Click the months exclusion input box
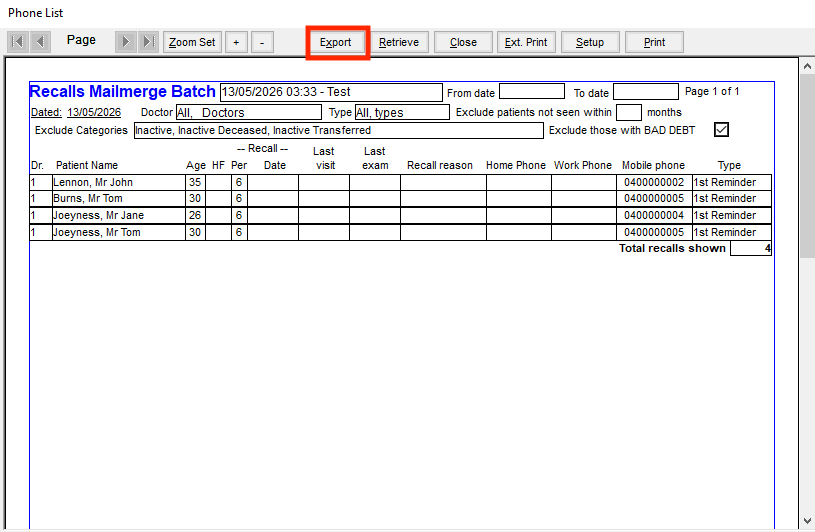Viewport: 815px width, 532px height. coord(628,112)
